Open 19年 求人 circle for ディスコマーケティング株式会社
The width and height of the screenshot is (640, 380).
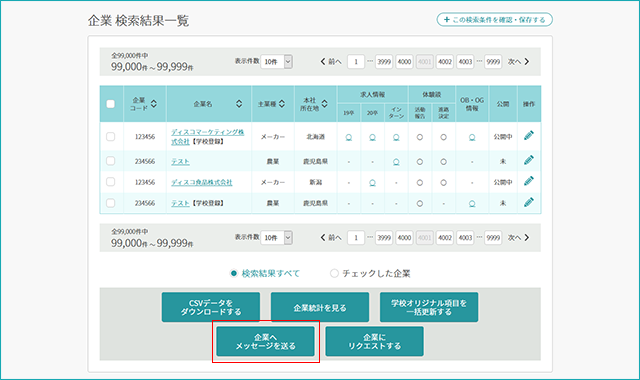tap(349, 137)
